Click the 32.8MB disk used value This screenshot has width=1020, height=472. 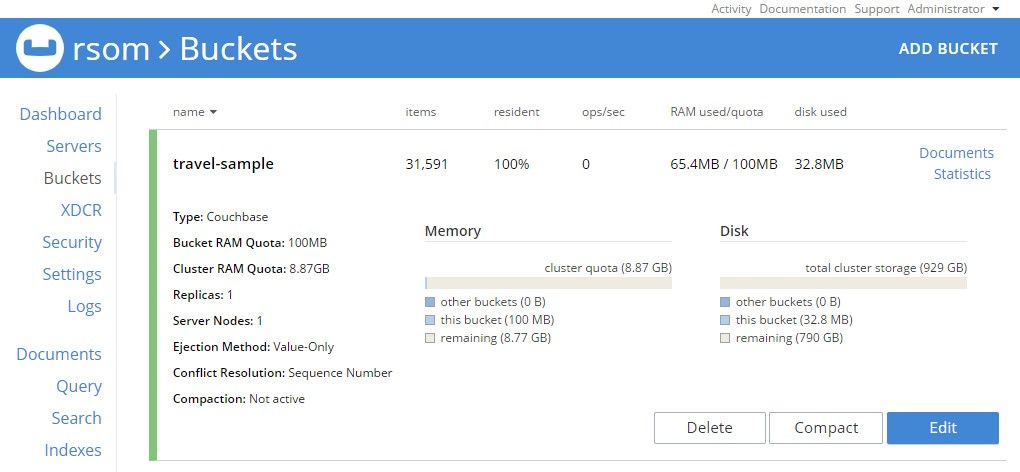[x=819, y=164]
